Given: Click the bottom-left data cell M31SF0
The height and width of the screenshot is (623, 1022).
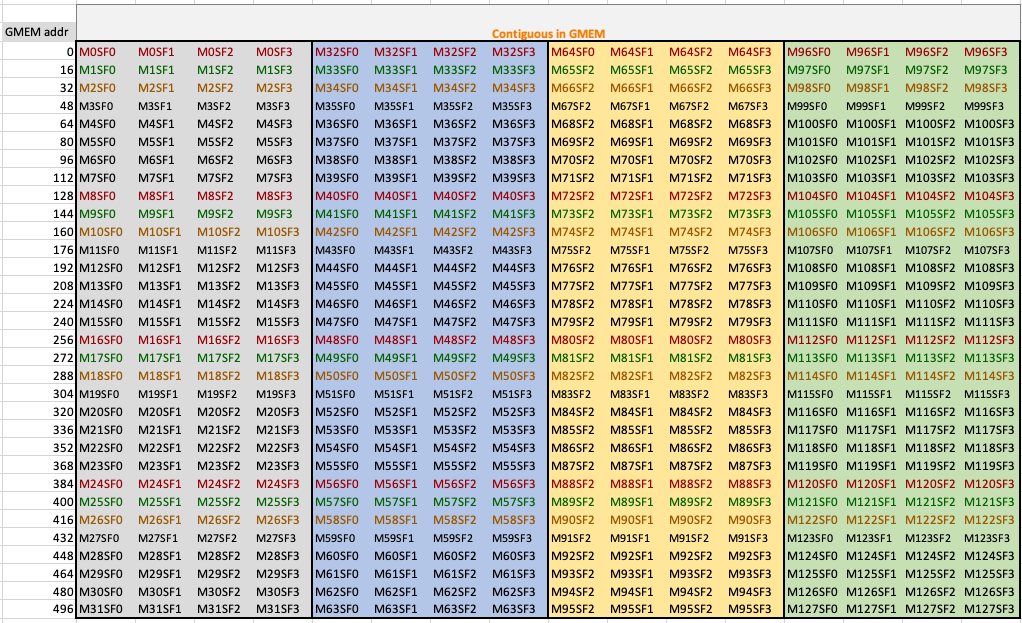Looking at the screenshot, I should [99, 610].
